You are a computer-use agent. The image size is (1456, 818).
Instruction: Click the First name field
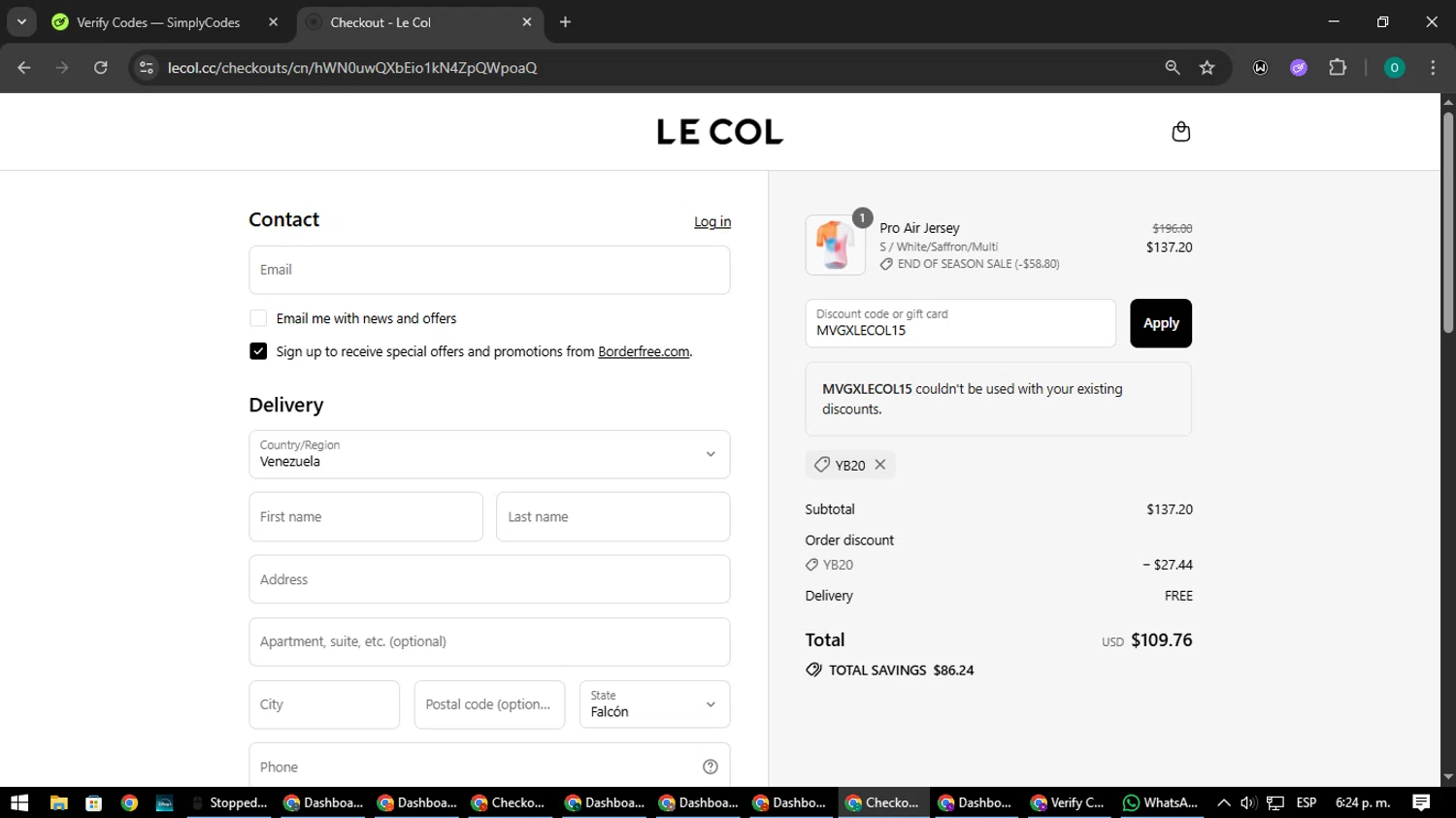click(366, 516)
